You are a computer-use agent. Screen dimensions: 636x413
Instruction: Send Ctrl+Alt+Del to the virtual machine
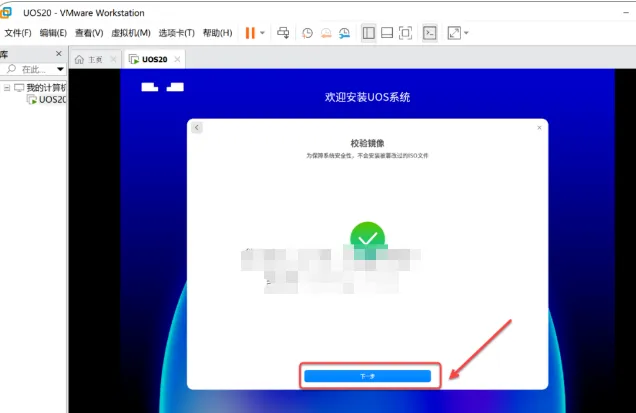tap(283, 33)
